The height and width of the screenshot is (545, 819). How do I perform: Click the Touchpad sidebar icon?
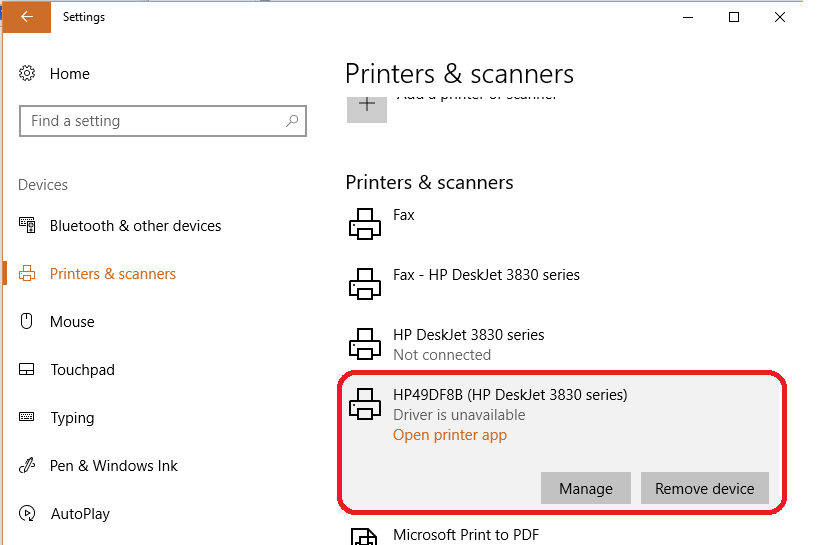tap(28, 370)
